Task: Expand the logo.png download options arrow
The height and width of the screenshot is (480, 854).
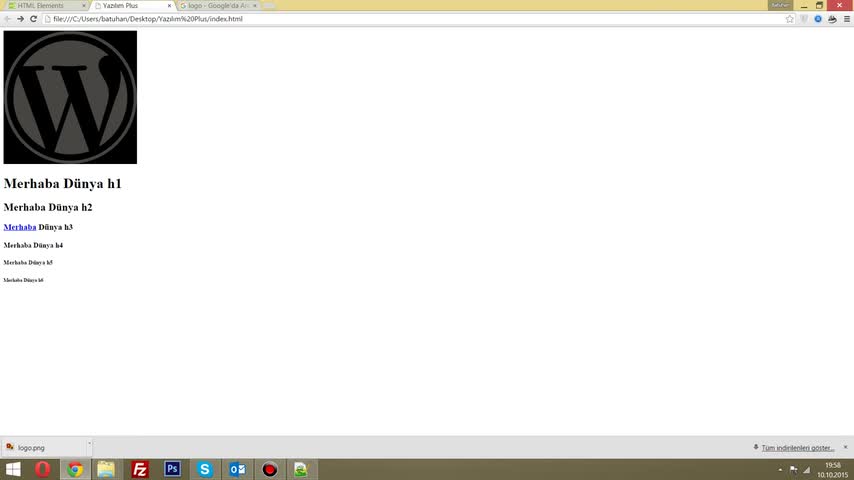Action: [x=89, y=443]
